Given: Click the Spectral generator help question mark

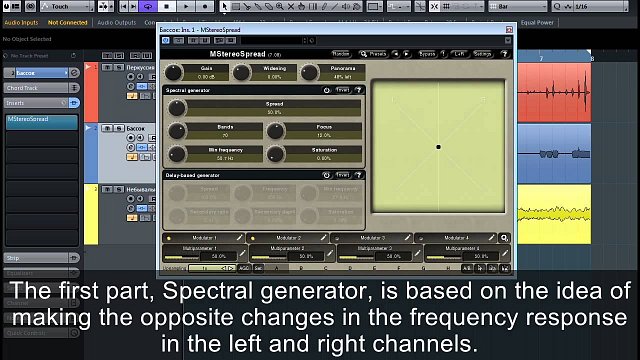Looking at the screenshot, I should coord(358,90).
